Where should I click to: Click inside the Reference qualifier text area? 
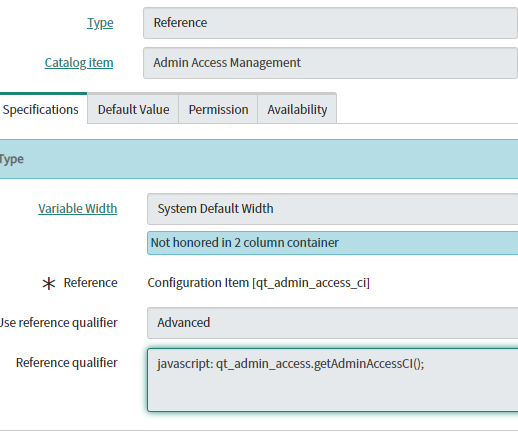pos(332,380)
